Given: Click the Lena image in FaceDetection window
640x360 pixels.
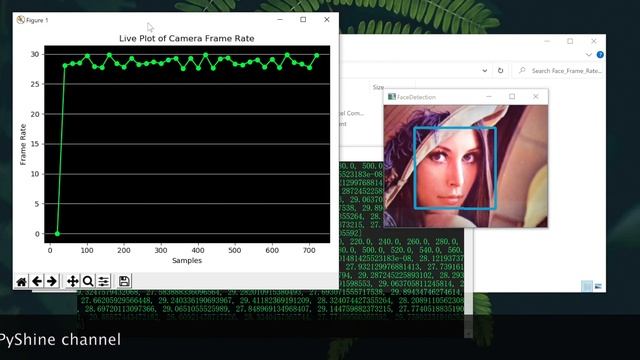Looking at the screenshot, I should tap(466, 166).
